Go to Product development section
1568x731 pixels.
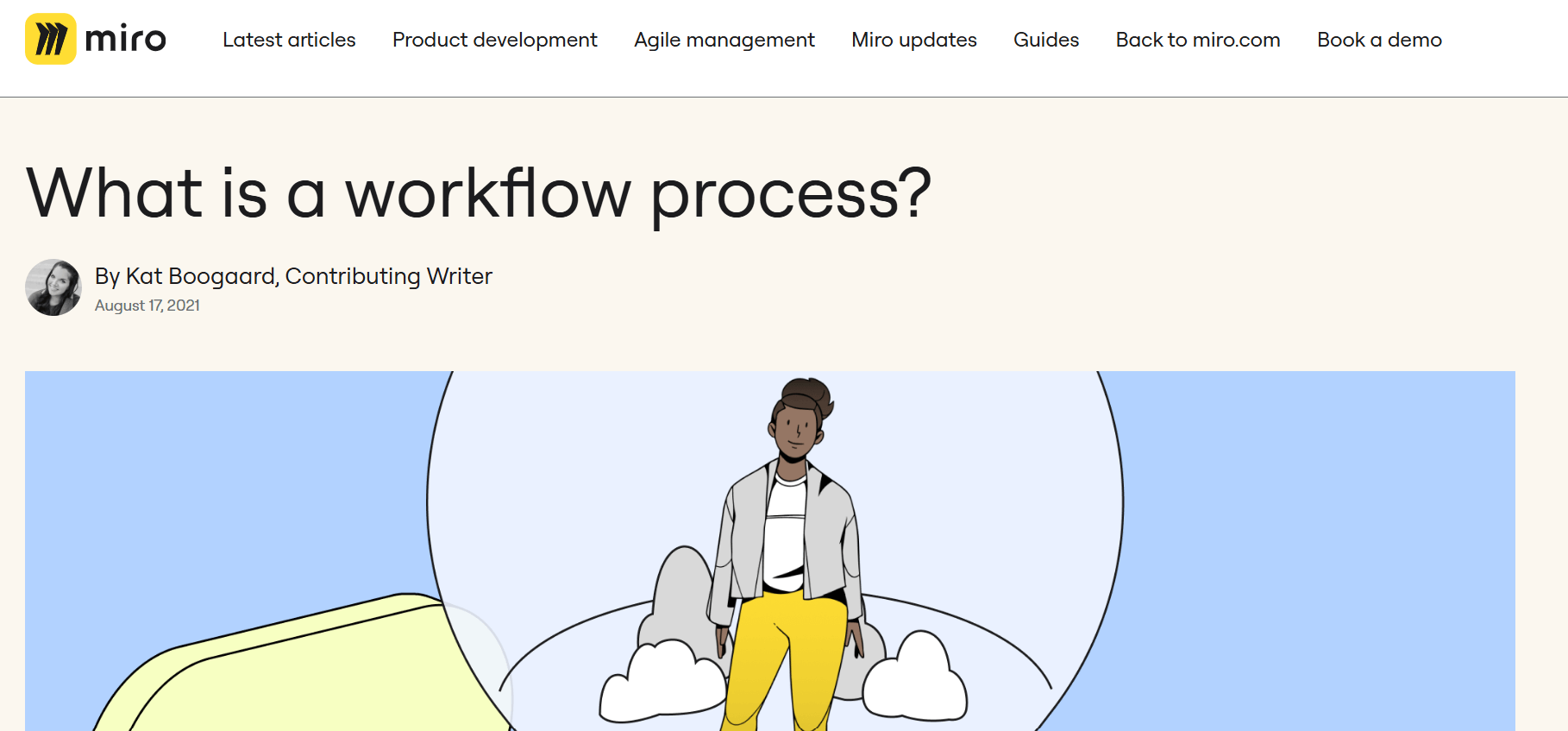click(494, 40)
